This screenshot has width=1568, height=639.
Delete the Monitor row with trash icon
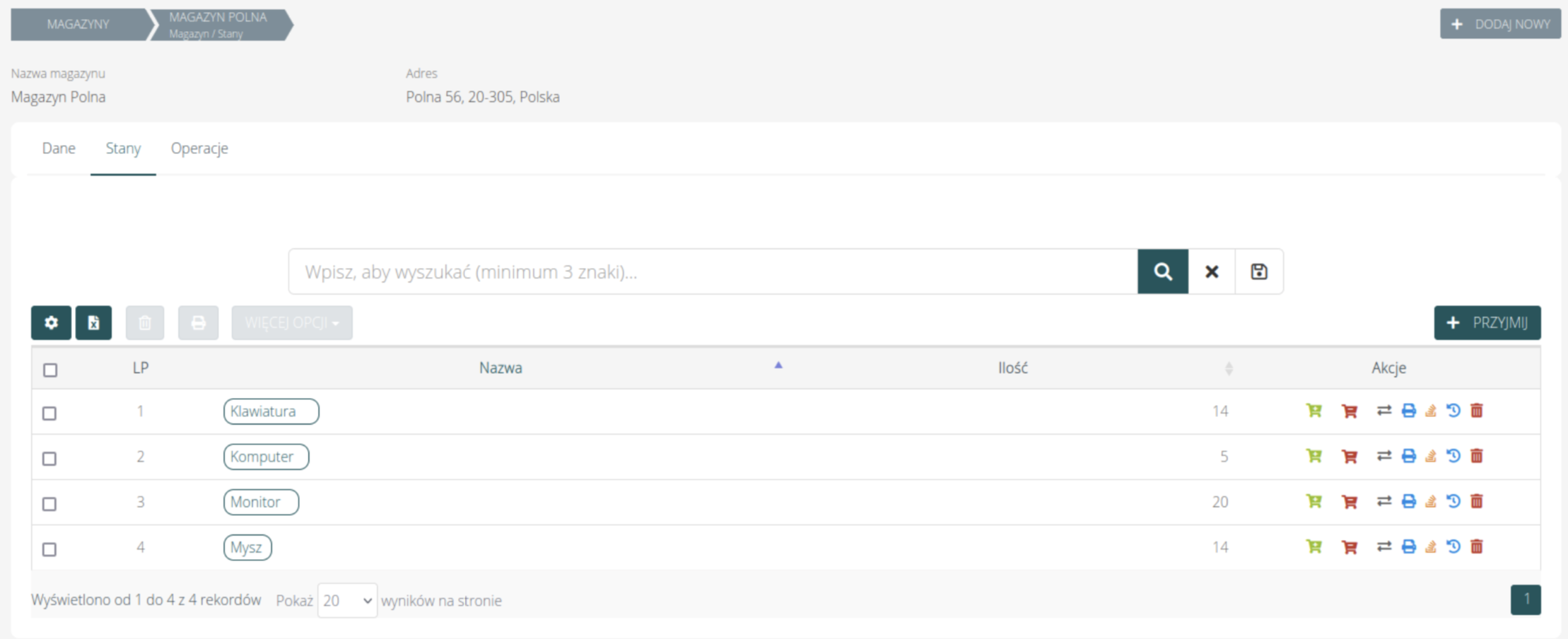(1477, 501)
